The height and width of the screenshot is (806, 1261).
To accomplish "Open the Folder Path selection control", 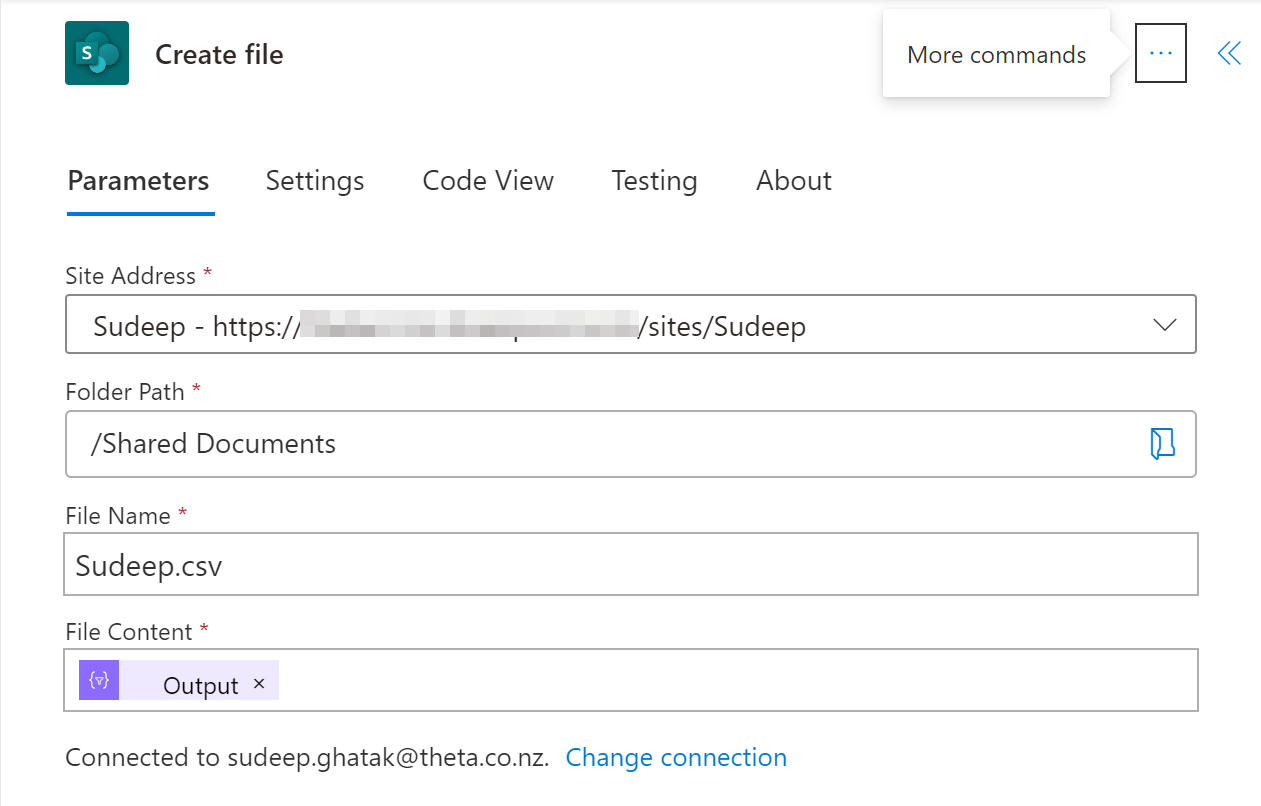I will tap(1163, 444).
